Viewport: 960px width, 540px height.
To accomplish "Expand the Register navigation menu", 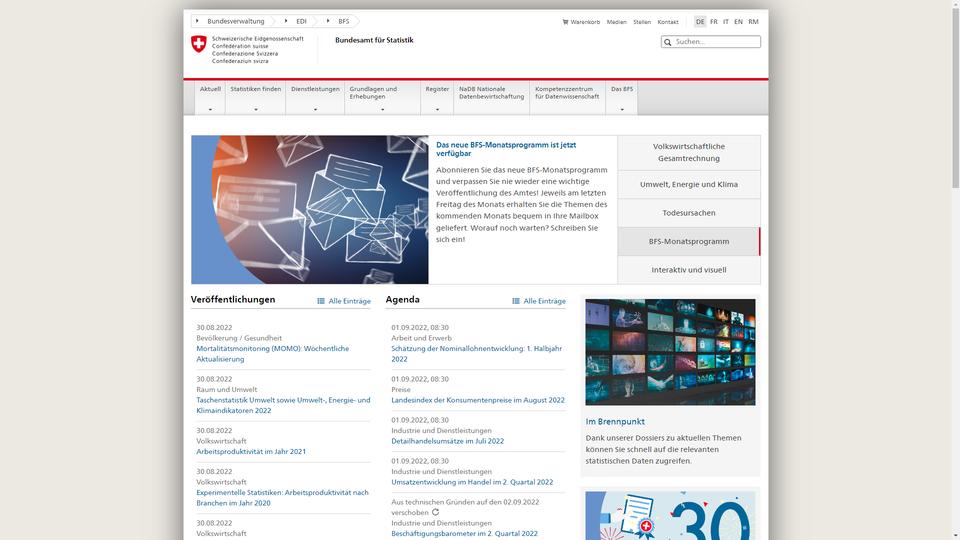I will (437, 98).
